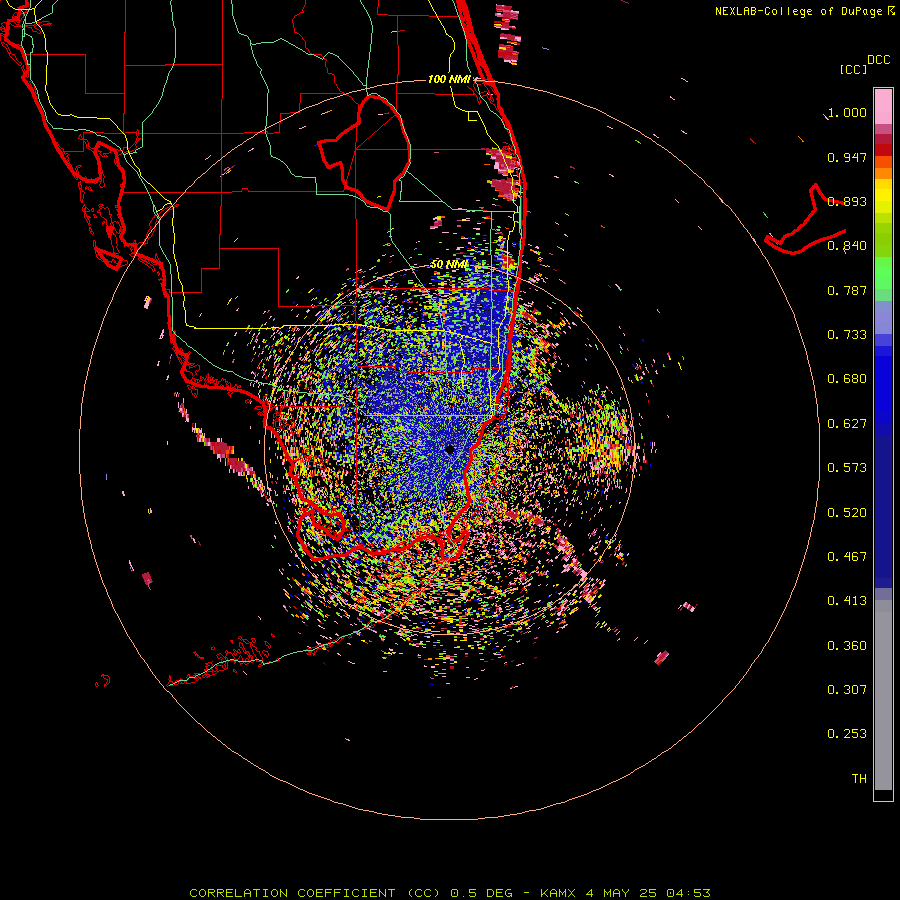900x900 pixels.
Task: Click the 50 NMI range ring label
Action: (449, 265)
